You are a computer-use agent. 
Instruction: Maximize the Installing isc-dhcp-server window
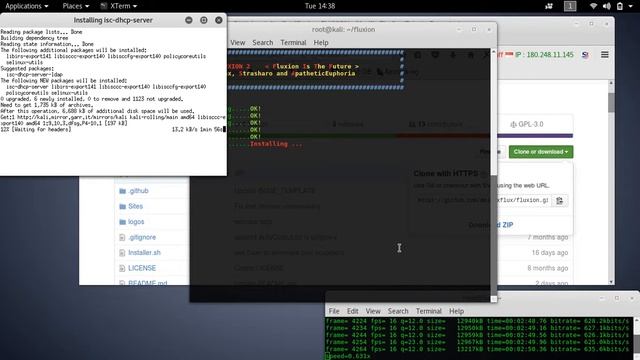(x=204, y=20)
